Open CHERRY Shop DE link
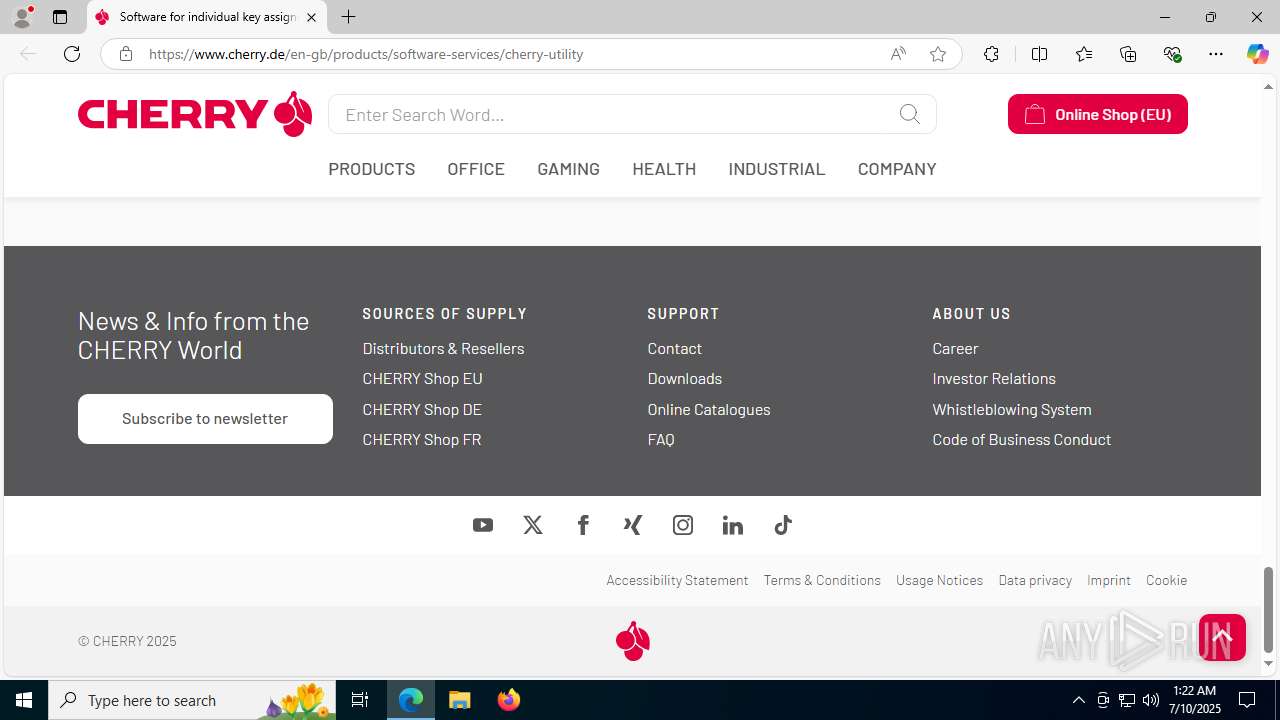 [x=422, y=409]
